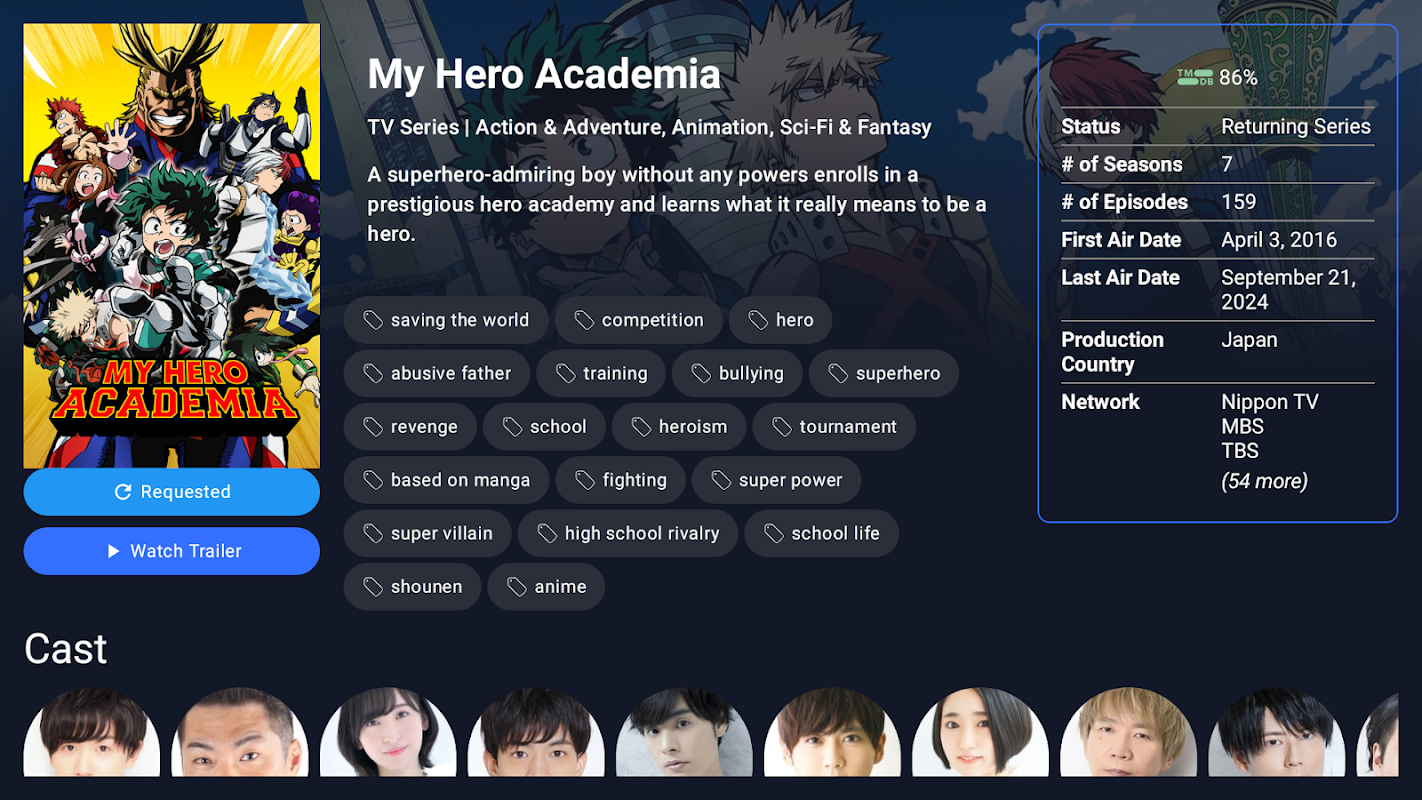
Task: Click the 'school life' keyword tag
Action: pyautogui.click(x=822, y=533)
